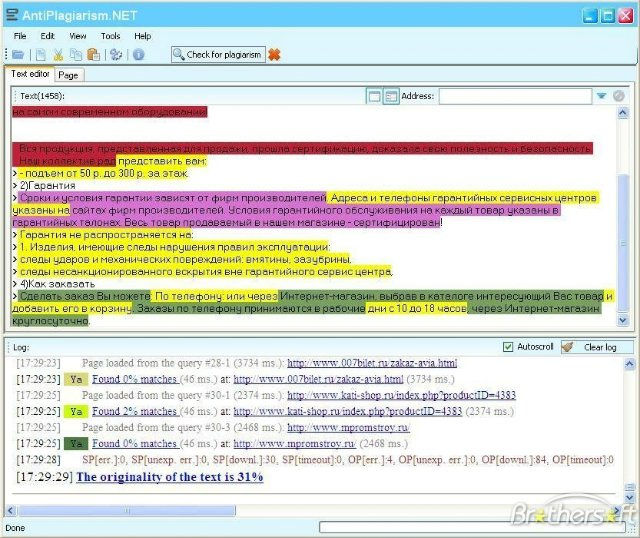Open the File menu
The width and height of the screenshot is (640, 538).
click(20, 36)
